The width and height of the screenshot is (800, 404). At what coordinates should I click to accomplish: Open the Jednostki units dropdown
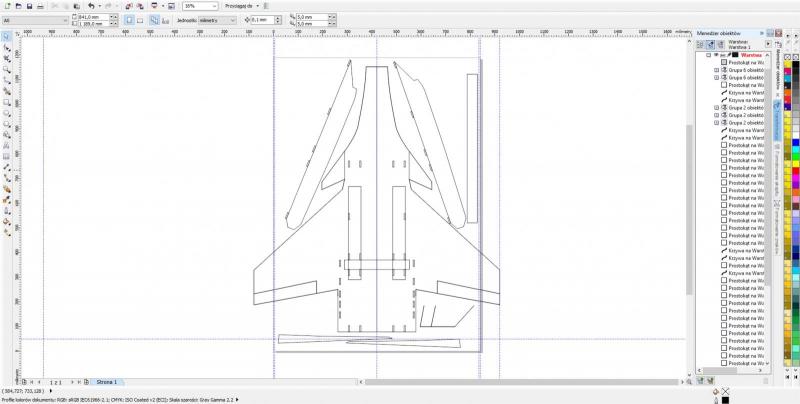tap(217, 19)
